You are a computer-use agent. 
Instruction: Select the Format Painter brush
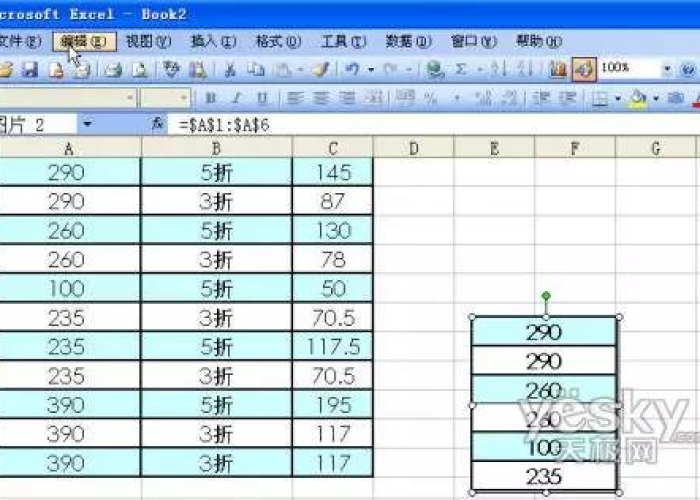click(x=321, y=70)
